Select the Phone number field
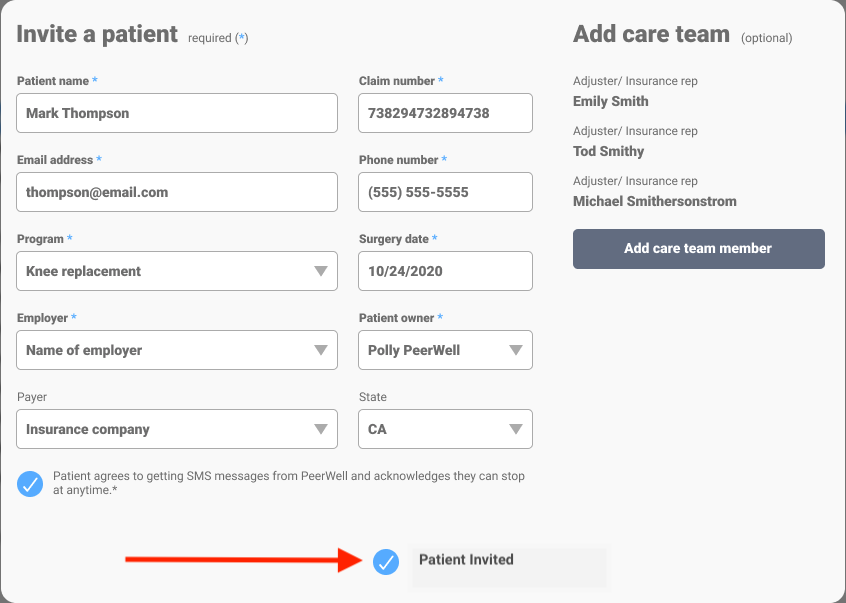The height and width of the screenshot is (603, 846). [x=445, y=192]
